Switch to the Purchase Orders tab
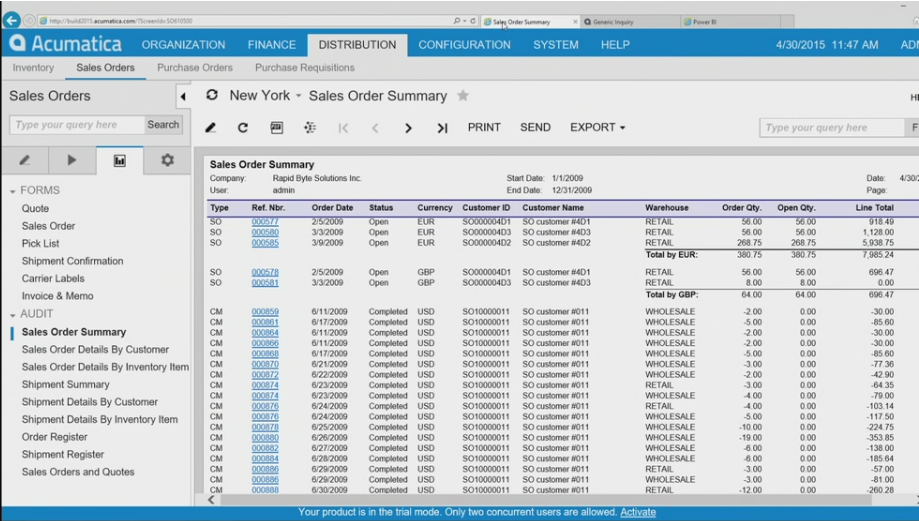This screenshot has width=919, height=521. click(x=194, y=68)
